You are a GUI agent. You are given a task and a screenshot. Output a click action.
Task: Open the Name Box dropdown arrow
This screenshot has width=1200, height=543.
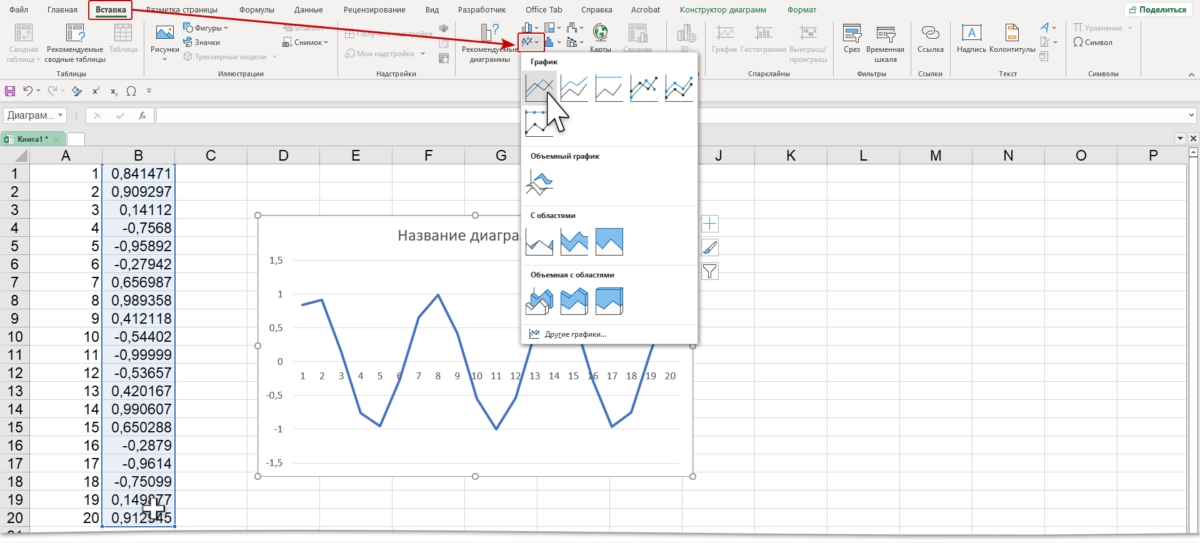(61, 116)
